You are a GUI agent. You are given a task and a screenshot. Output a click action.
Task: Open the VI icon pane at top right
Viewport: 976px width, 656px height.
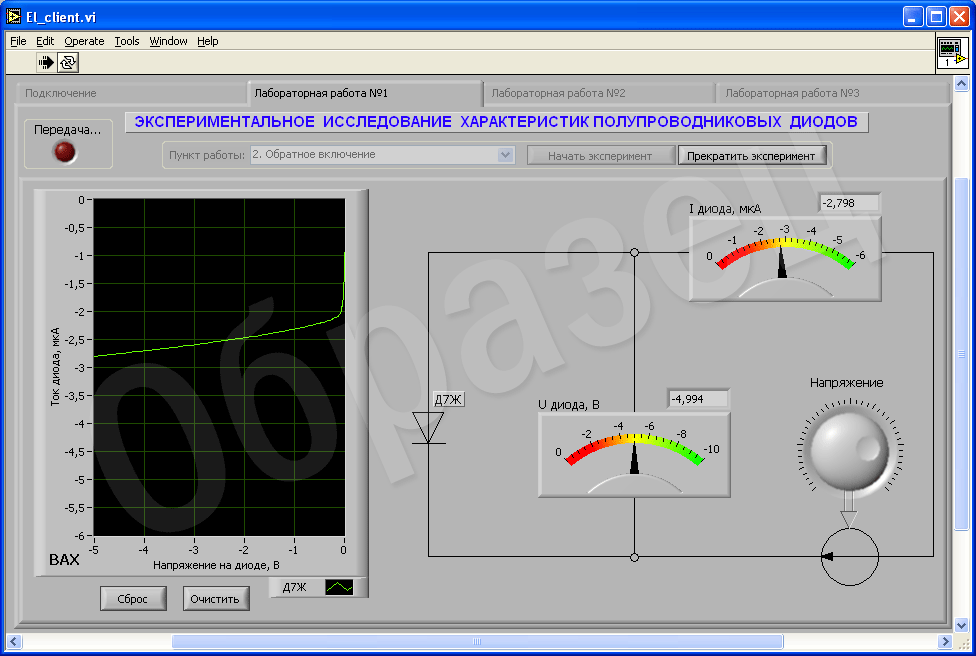[952, 52]
